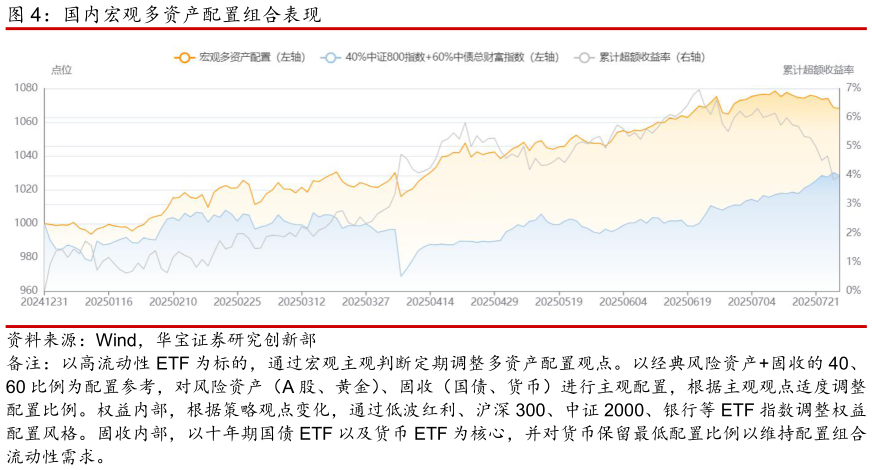Image resolution: width=872 pixels, height=470 pixels.
Task: Select the 20250721 date on x-axis
Action: tap(815, 301)
